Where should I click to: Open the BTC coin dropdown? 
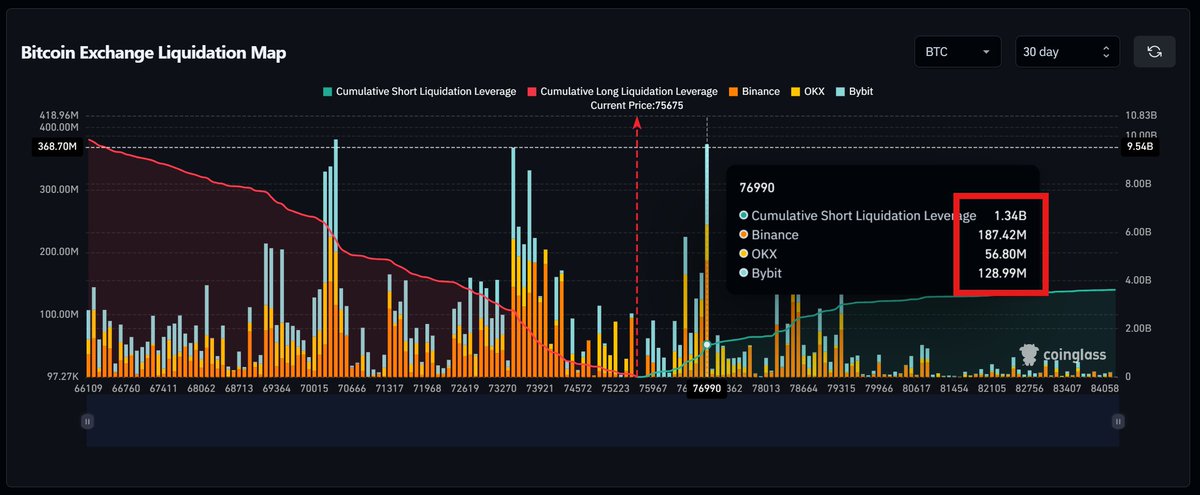click(958, 52)
